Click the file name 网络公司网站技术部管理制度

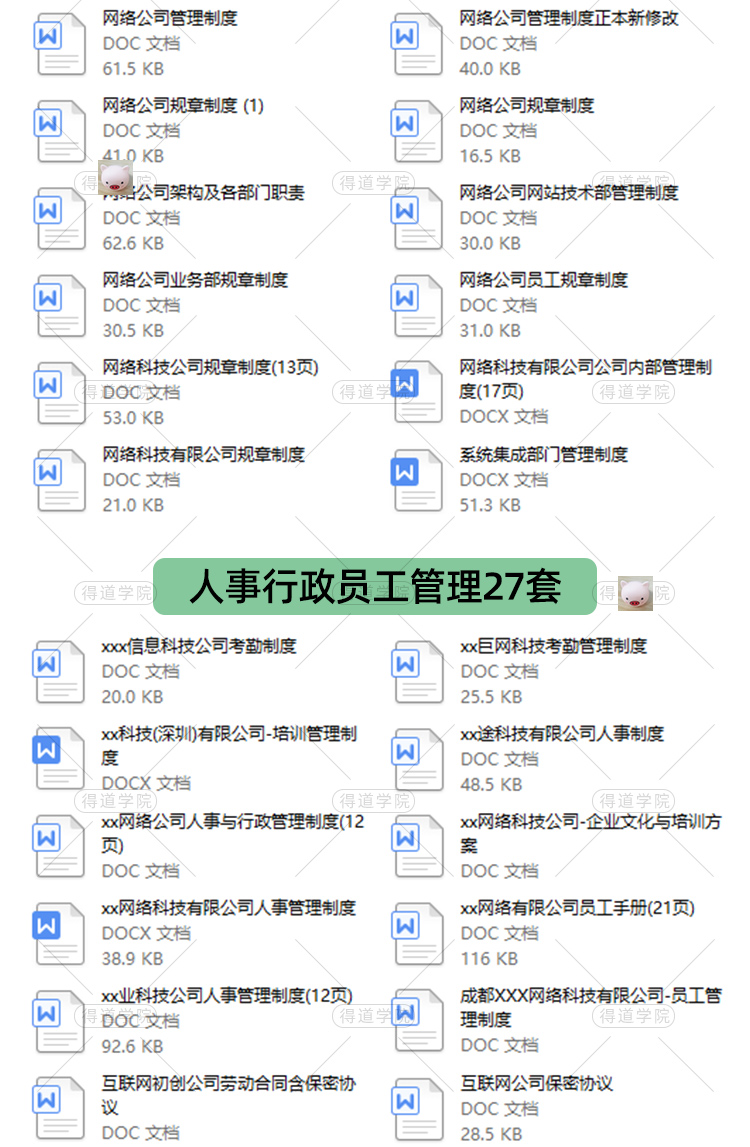tap(569, 192)
